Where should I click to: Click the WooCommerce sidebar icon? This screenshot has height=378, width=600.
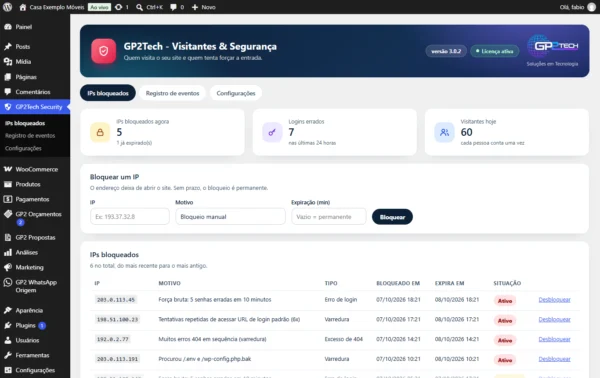[8, 169]
